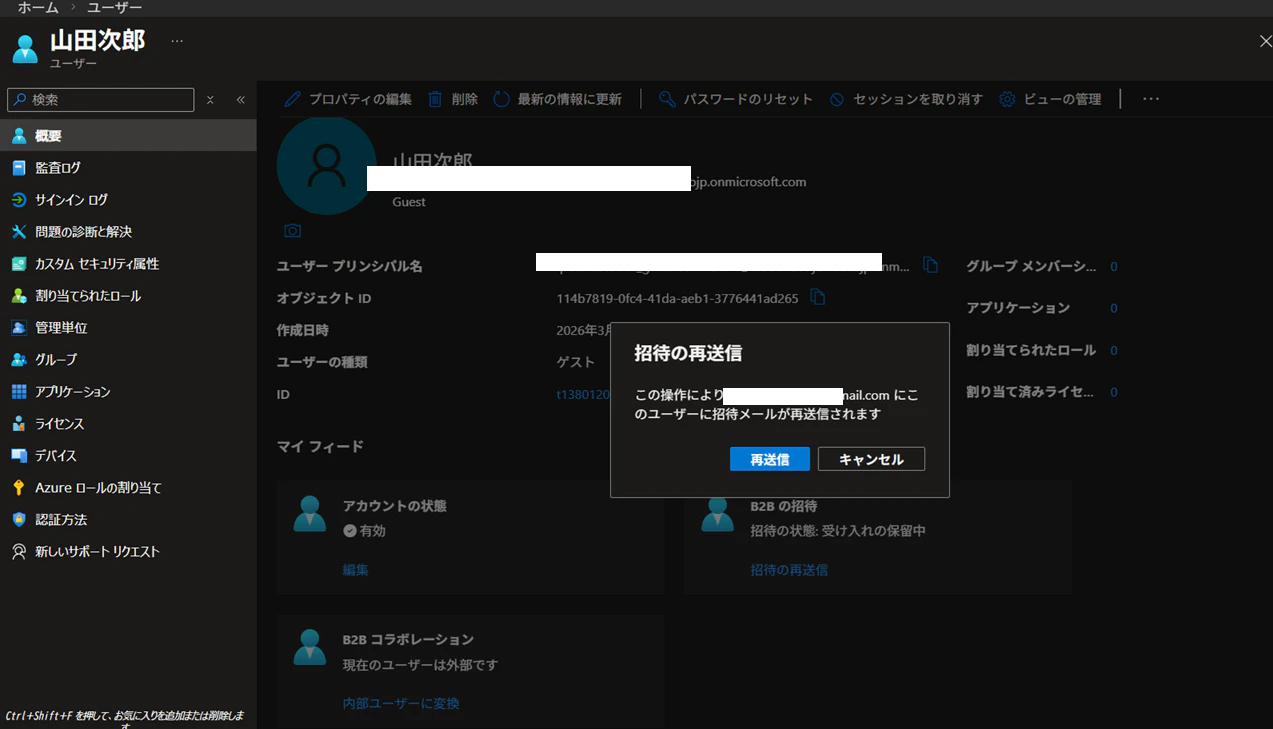This screenshot has width=1273, height=729.
Task: Click the プロパティの編集 pencil icon
Action: coord(292,99)
